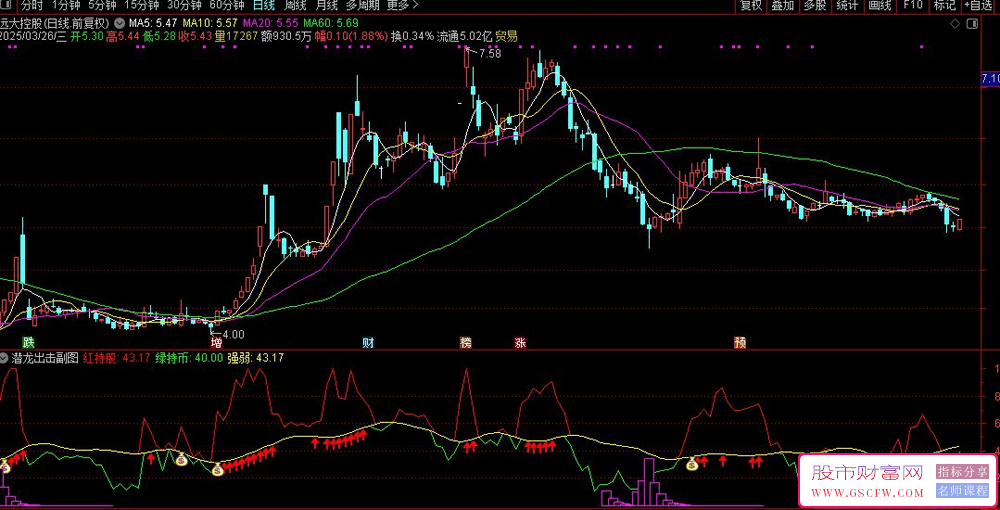1000x510 pixels.
Task: Click the 流通5.02亿 float value
Action: coord(464,36)
